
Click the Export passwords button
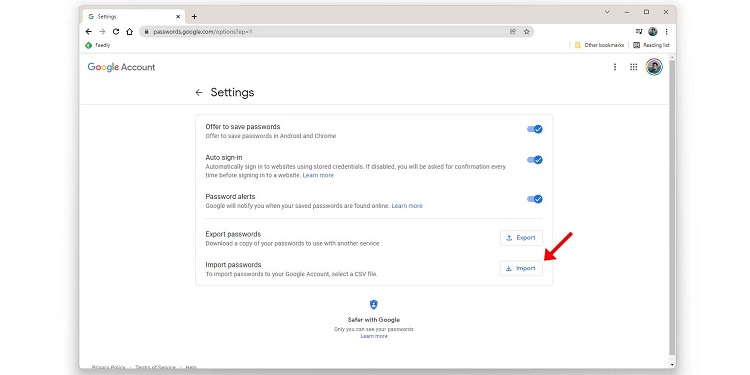521,238
